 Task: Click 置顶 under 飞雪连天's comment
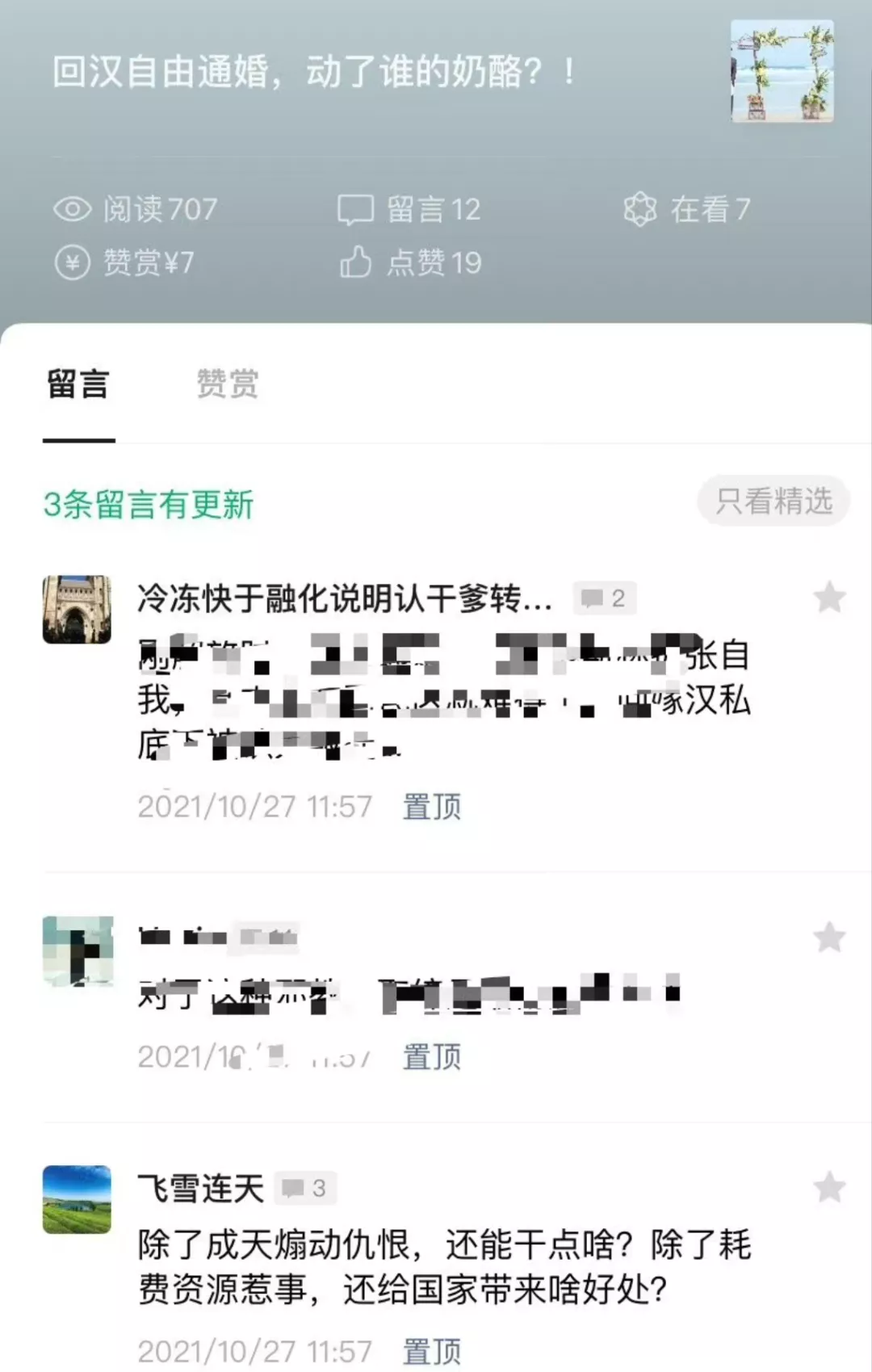432,1351
